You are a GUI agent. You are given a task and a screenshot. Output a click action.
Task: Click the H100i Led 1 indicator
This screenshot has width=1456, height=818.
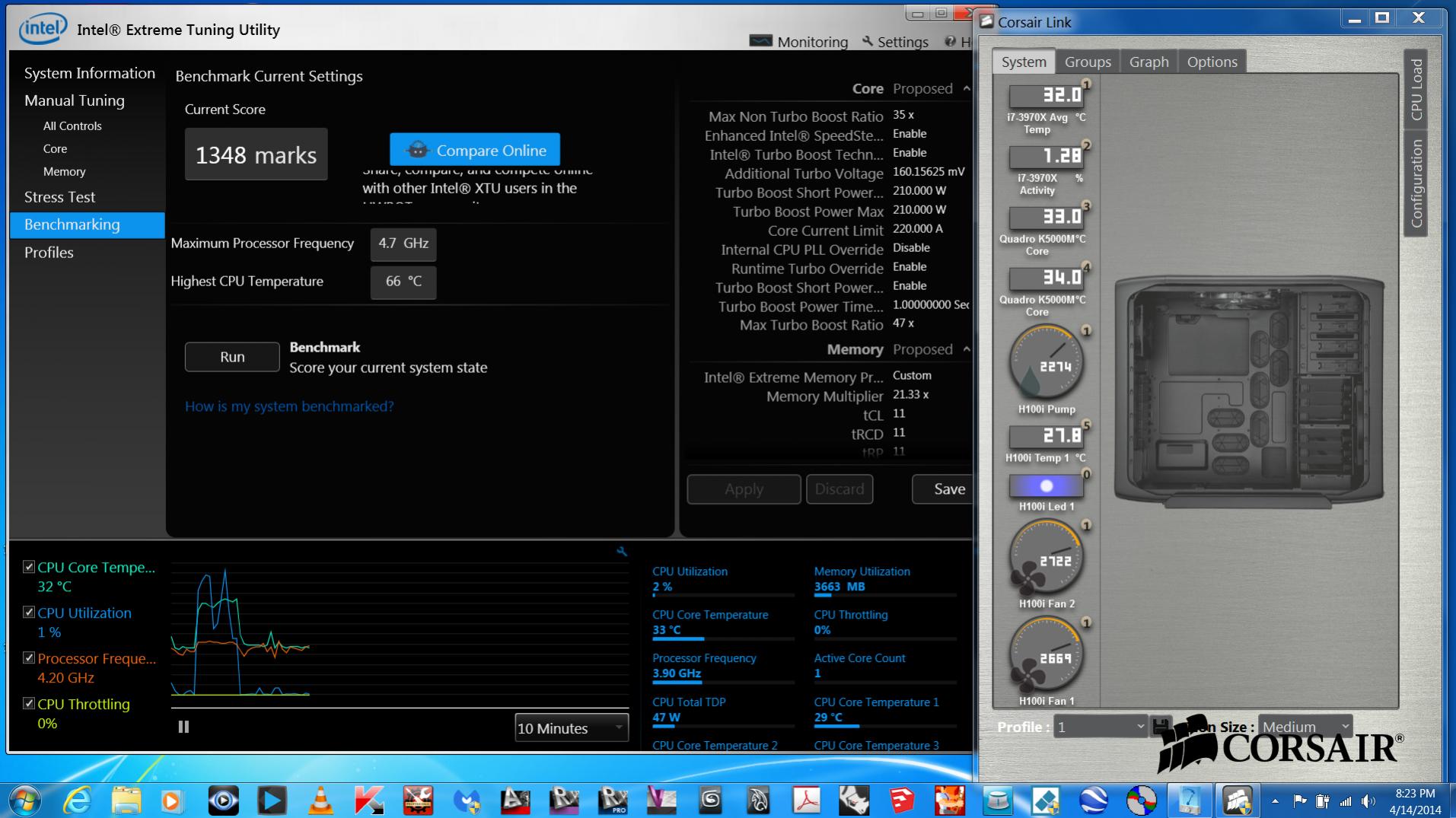coord(1046,485)
